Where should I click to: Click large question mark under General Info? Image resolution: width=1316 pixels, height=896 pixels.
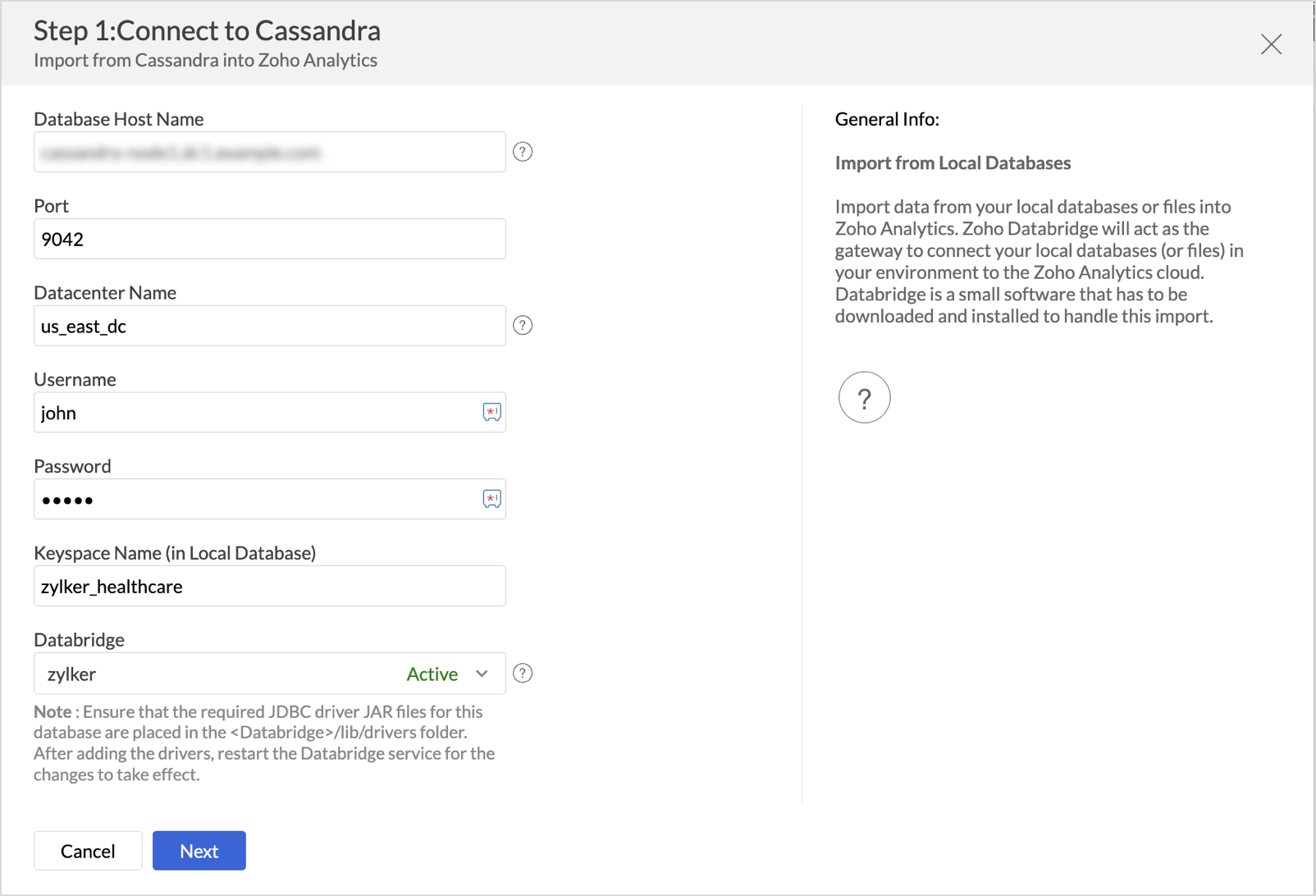tap(864, 398)
